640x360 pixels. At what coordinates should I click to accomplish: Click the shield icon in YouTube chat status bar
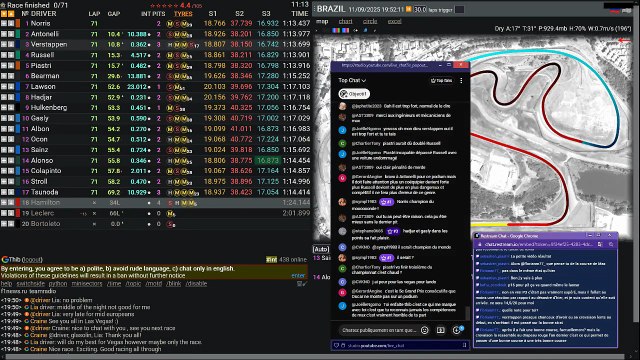336,345
